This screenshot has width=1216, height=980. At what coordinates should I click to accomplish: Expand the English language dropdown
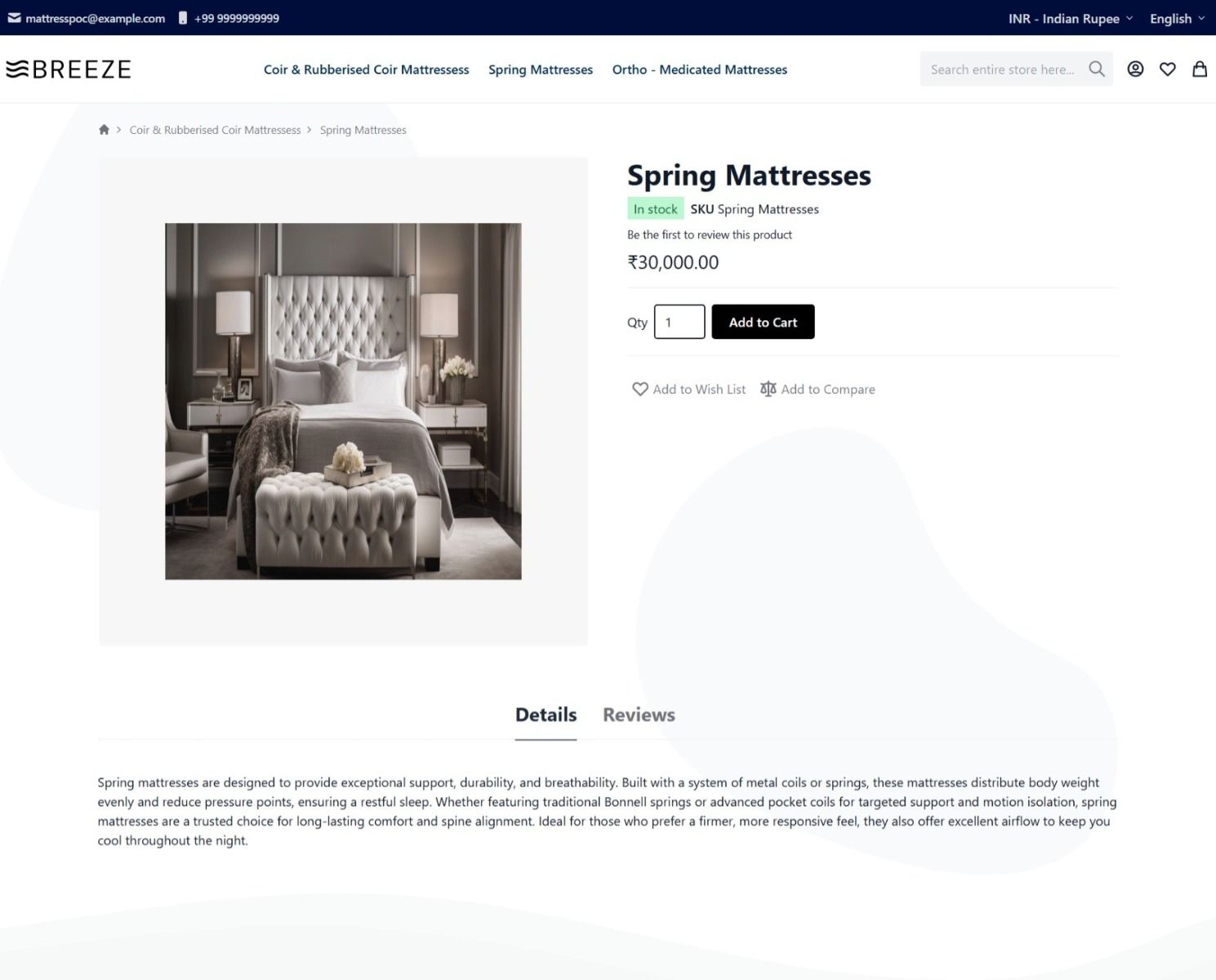(x=1177, y=19)
